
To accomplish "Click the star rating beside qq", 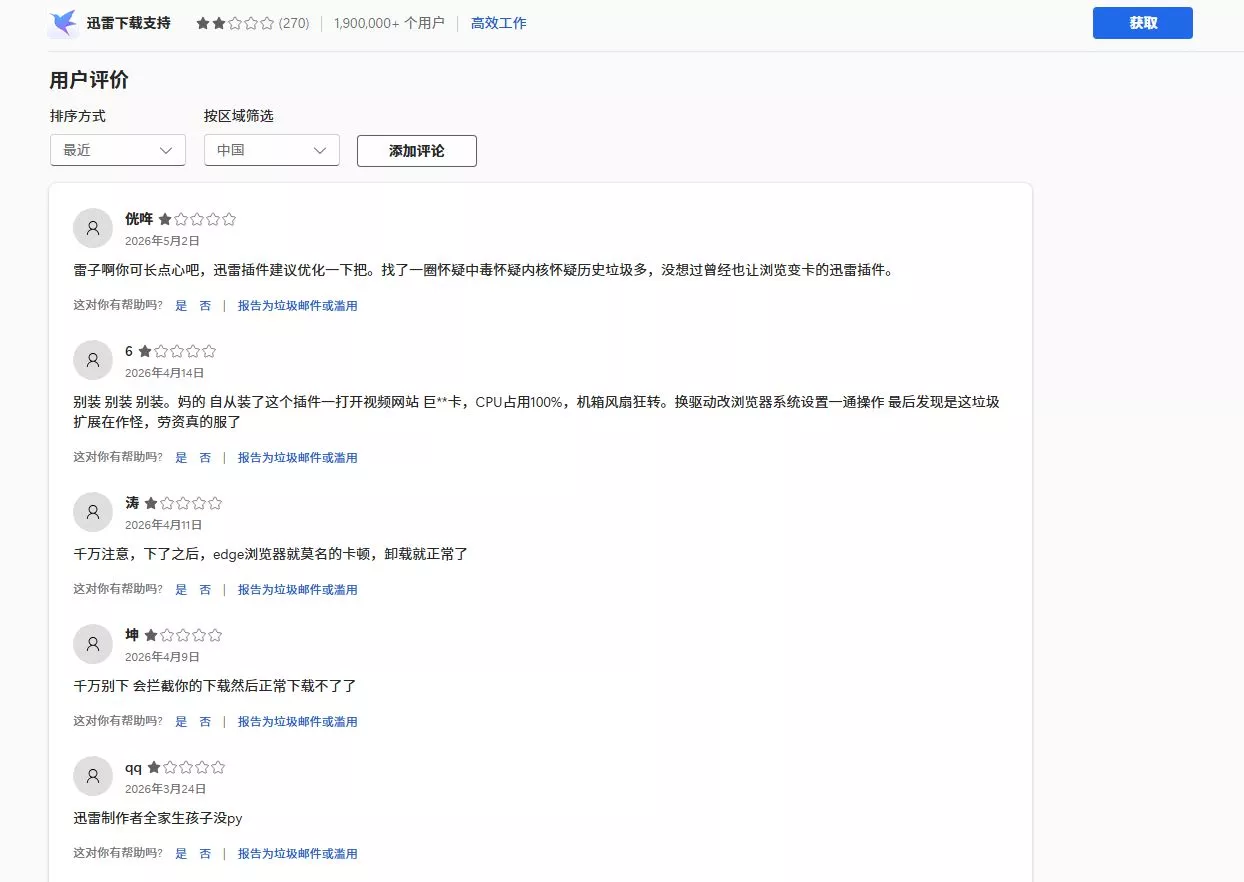I will 186,767.
